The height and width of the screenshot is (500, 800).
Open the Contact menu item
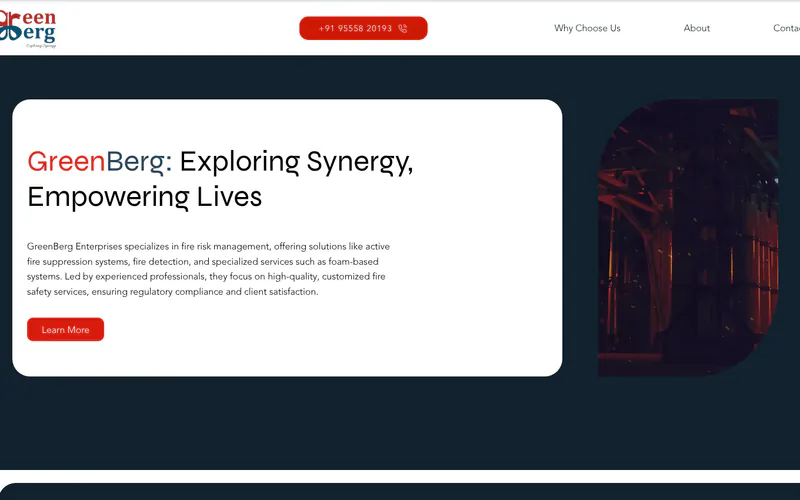(787, 28)
